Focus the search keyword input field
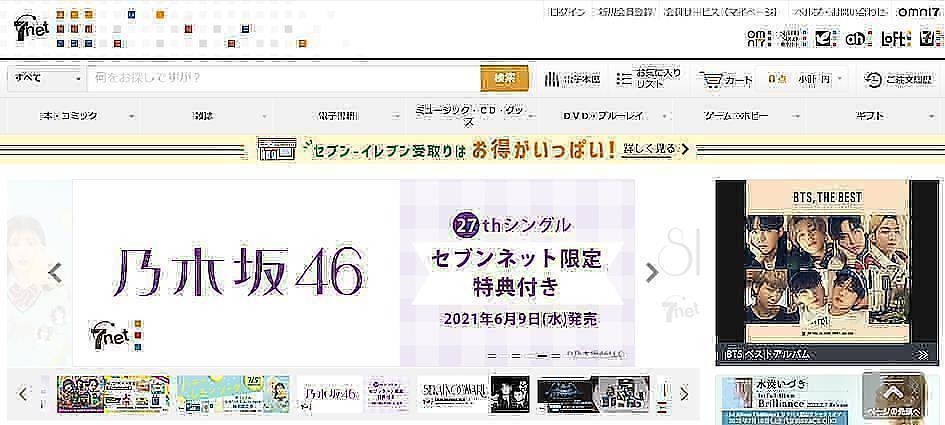This screenshot has height=425, width=945. (283, 79)
